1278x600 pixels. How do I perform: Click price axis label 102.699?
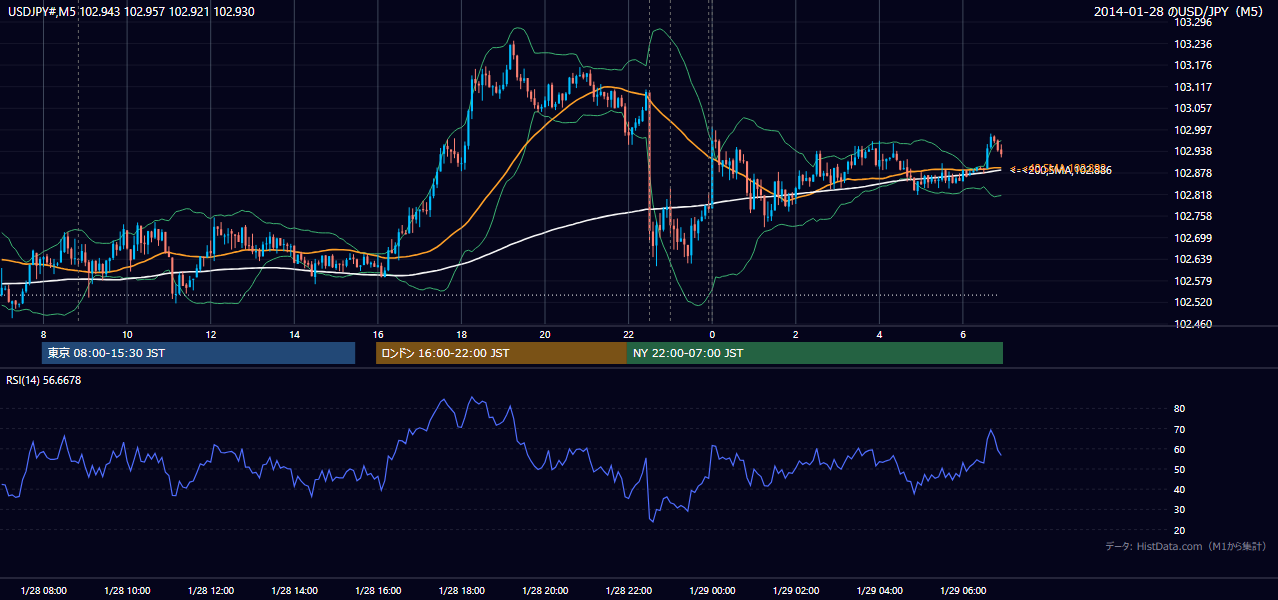(1193, 238)
